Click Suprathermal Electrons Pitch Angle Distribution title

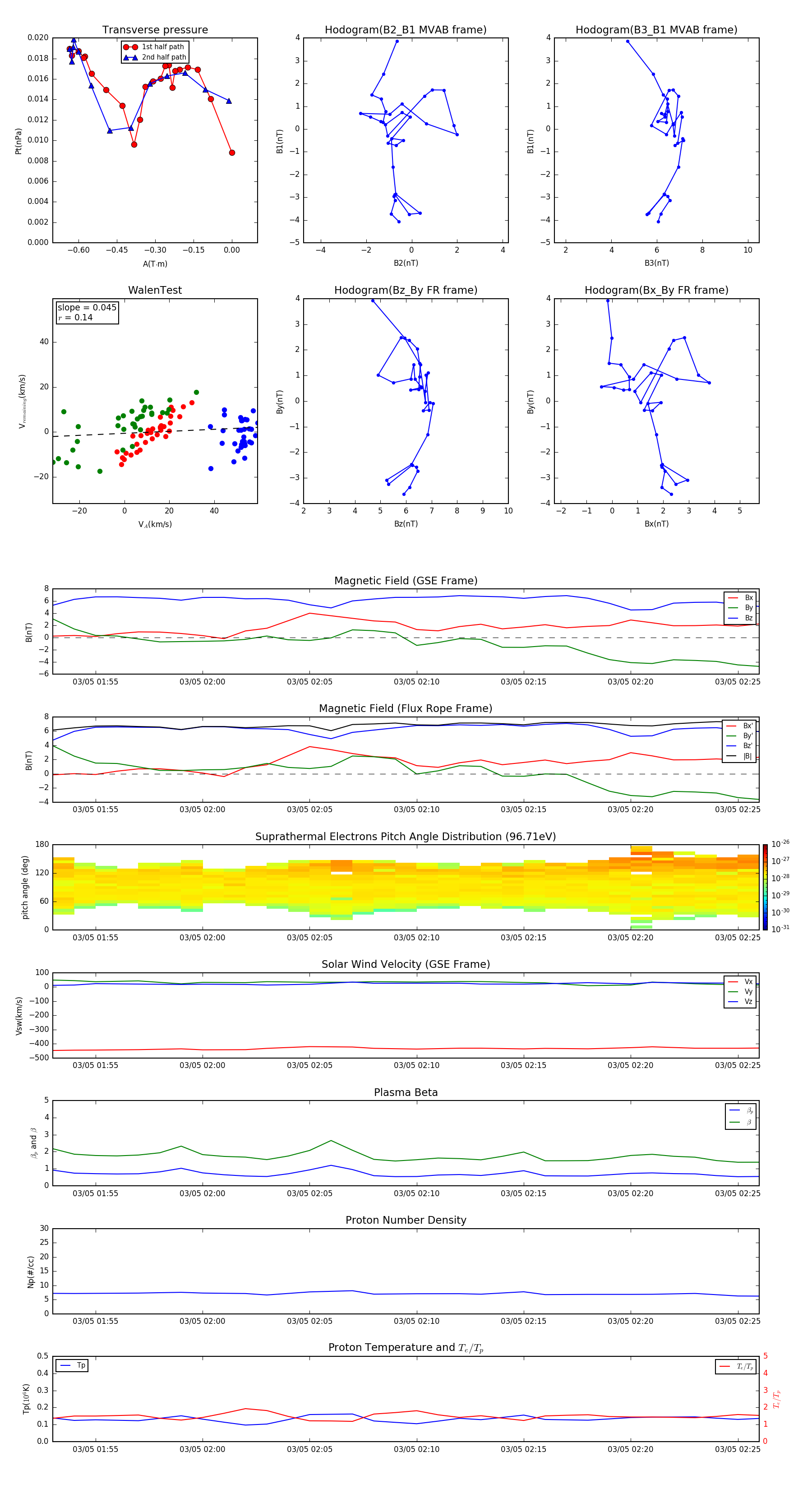[x=406, y=837]
